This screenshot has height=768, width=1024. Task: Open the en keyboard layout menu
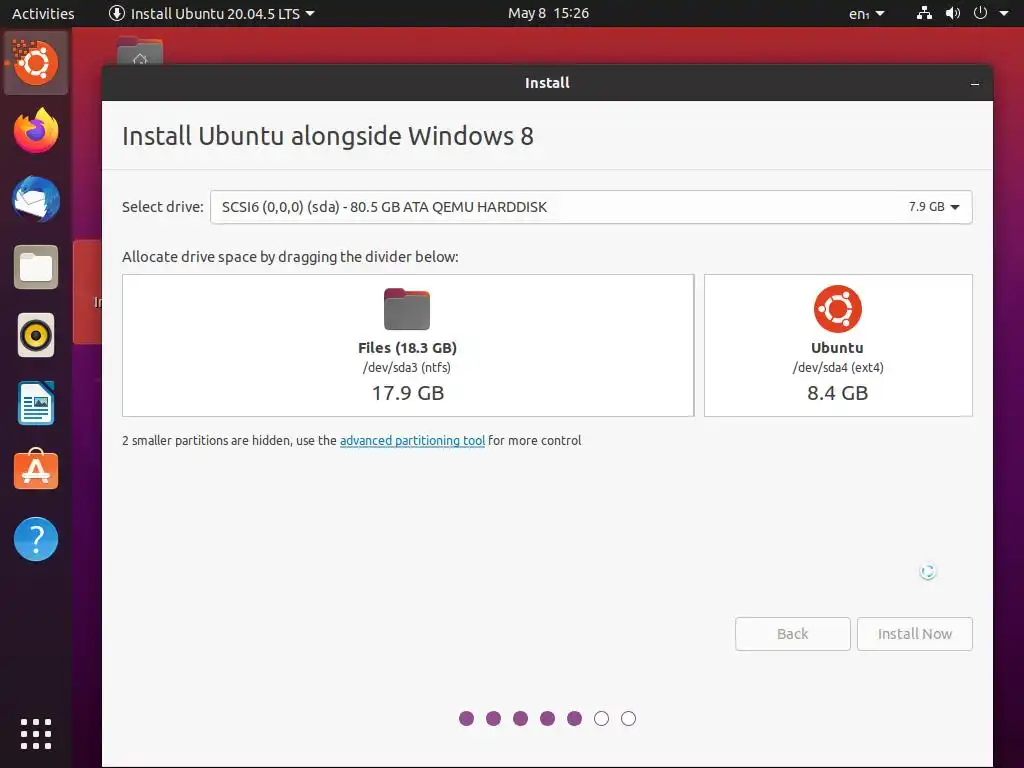point(867,13)
